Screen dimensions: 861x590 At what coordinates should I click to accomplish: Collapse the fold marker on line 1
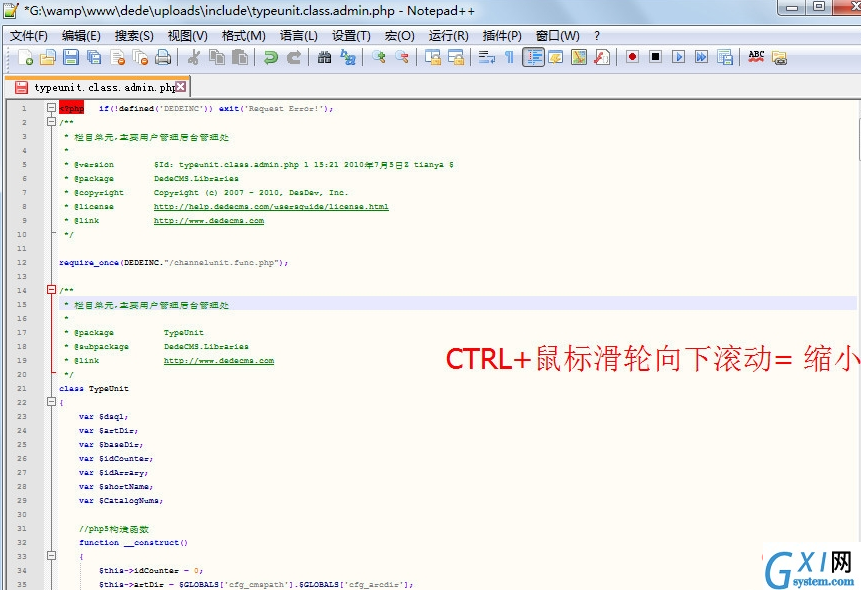[x=51, y=108]
